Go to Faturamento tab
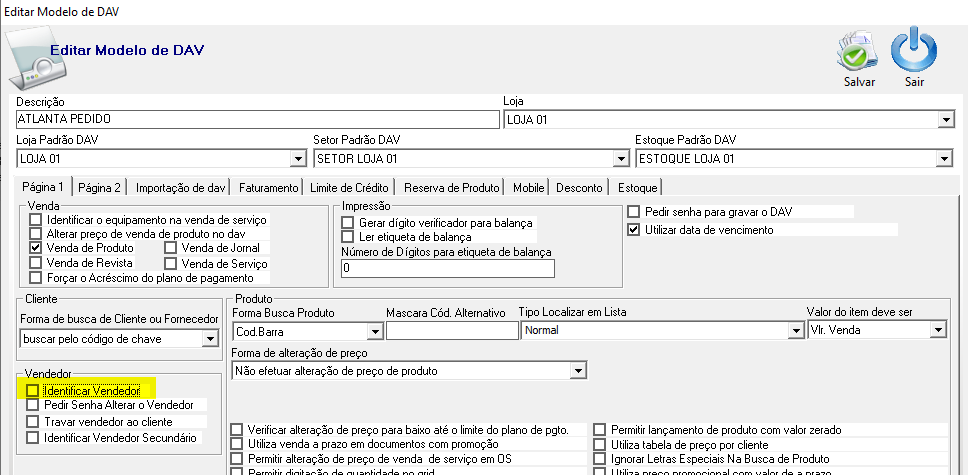This screenshot has height=475, width=968. pos(268,188)
